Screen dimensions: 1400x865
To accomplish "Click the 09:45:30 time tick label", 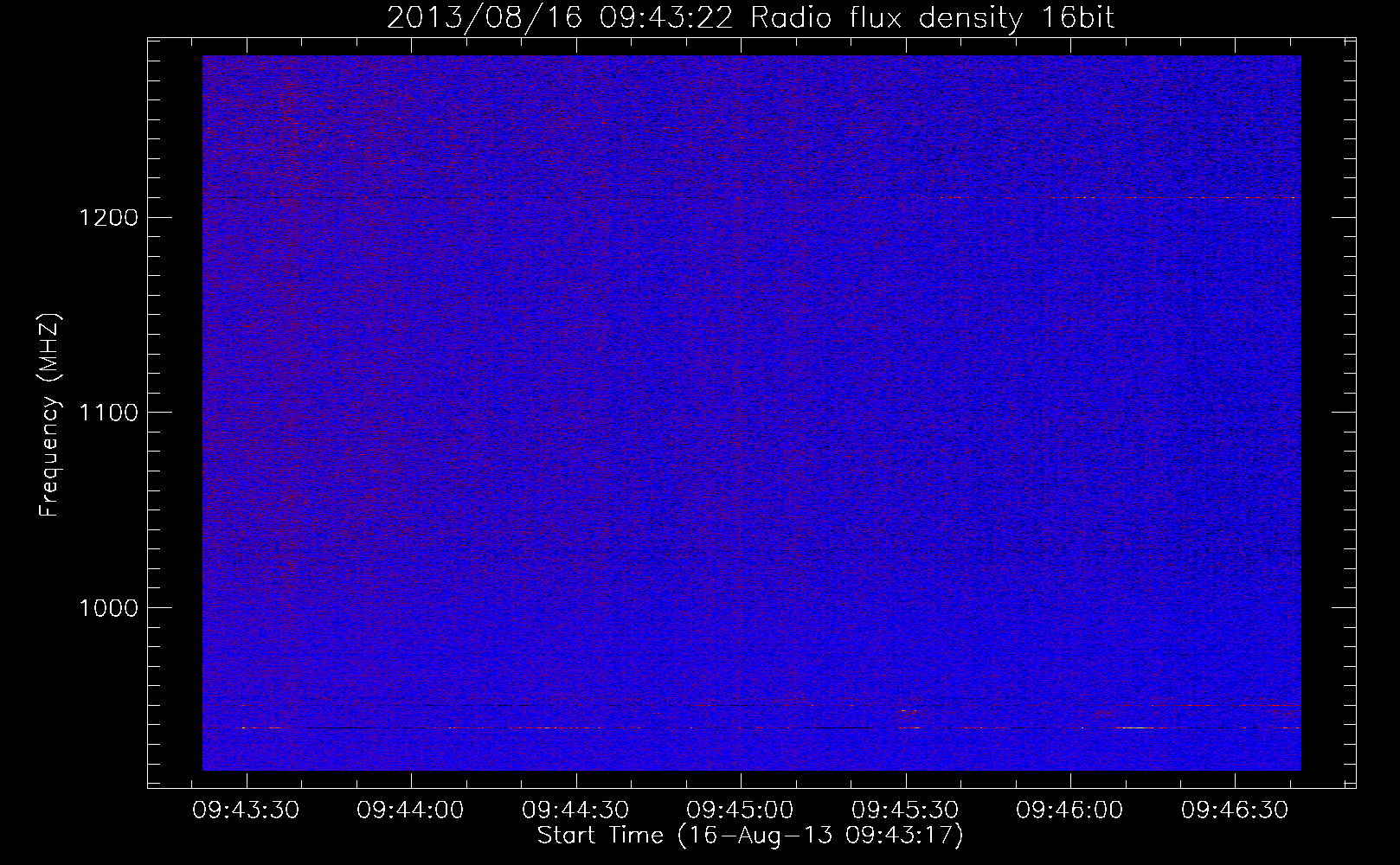I will [905, 811].
